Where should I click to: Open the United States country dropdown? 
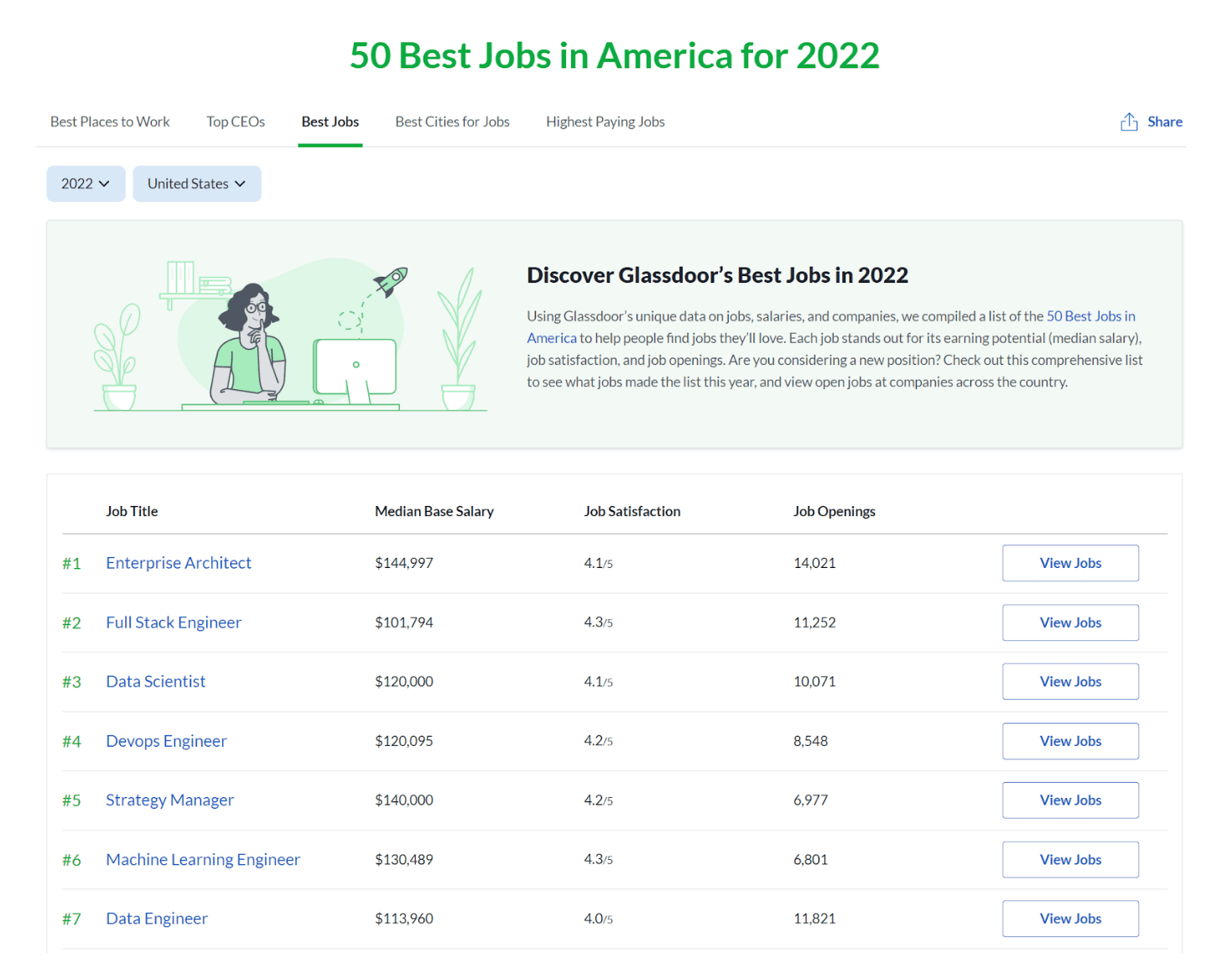(196, 183)
